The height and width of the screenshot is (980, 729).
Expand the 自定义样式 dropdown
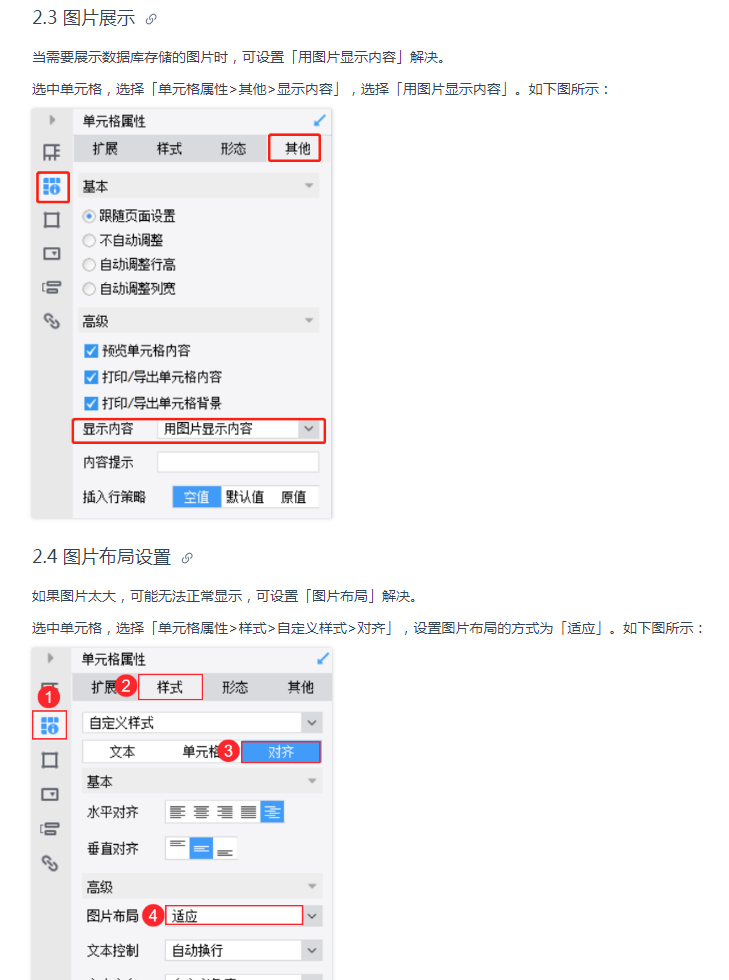coord(203,723)
